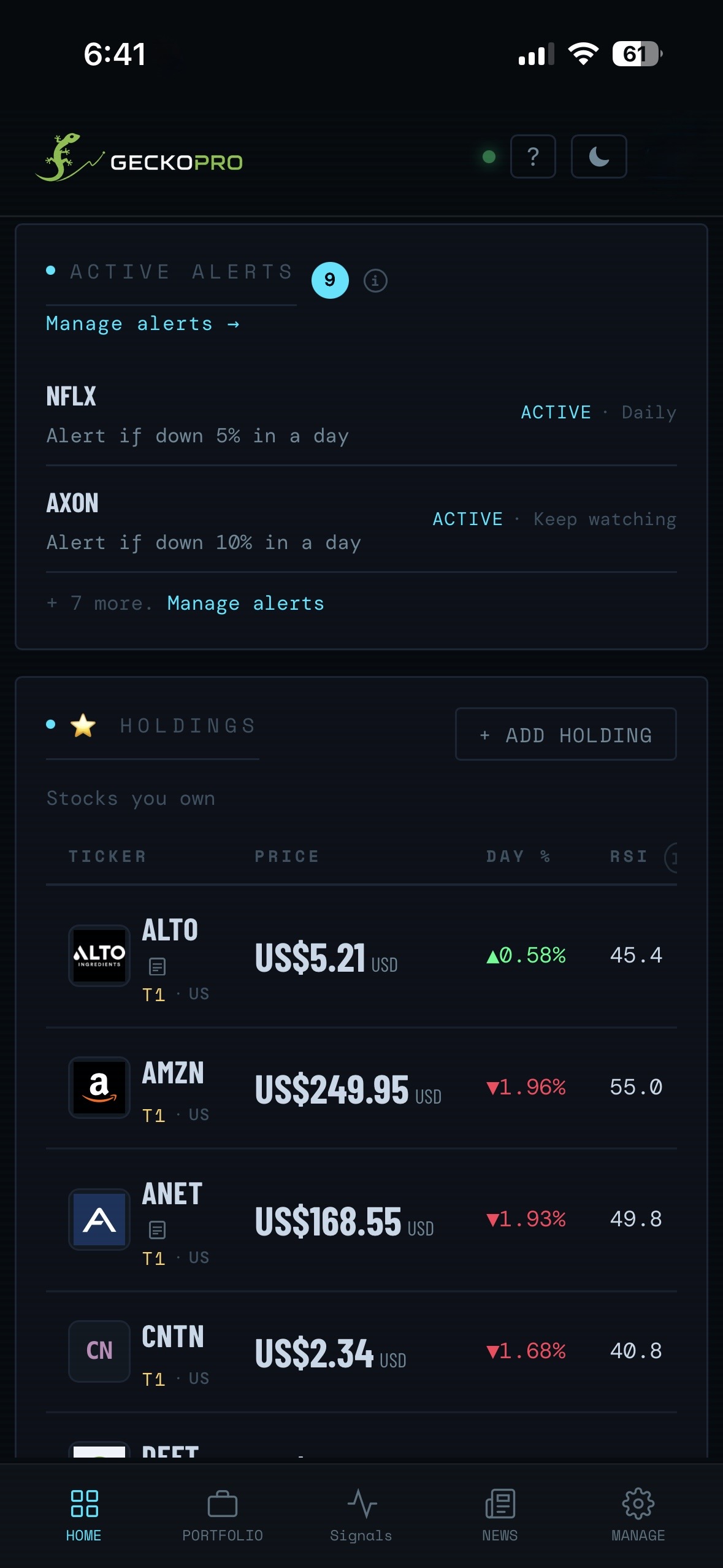Tap the GeckoPro logo
Screen dimensions: 723x1568
pos(139,158)
